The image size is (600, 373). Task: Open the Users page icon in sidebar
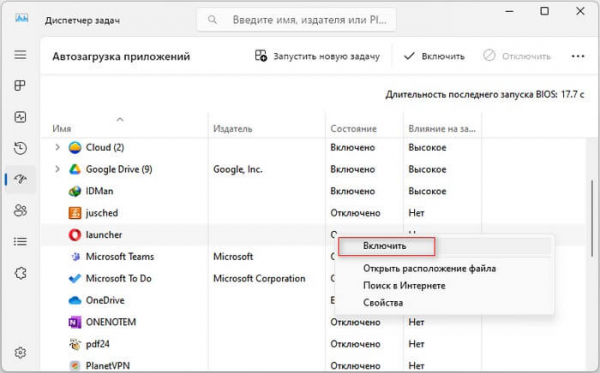coord(20,210)
